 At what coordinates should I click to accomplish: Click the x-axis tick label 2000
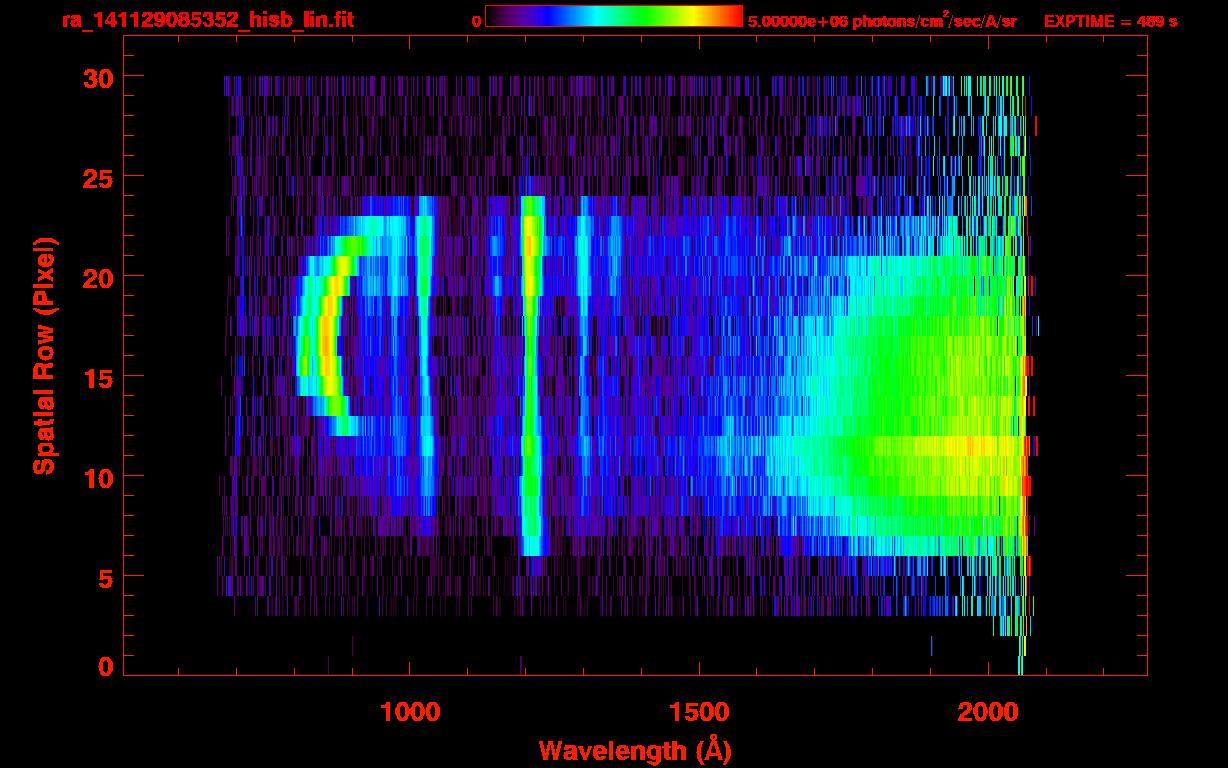click(x=988, y=712)
